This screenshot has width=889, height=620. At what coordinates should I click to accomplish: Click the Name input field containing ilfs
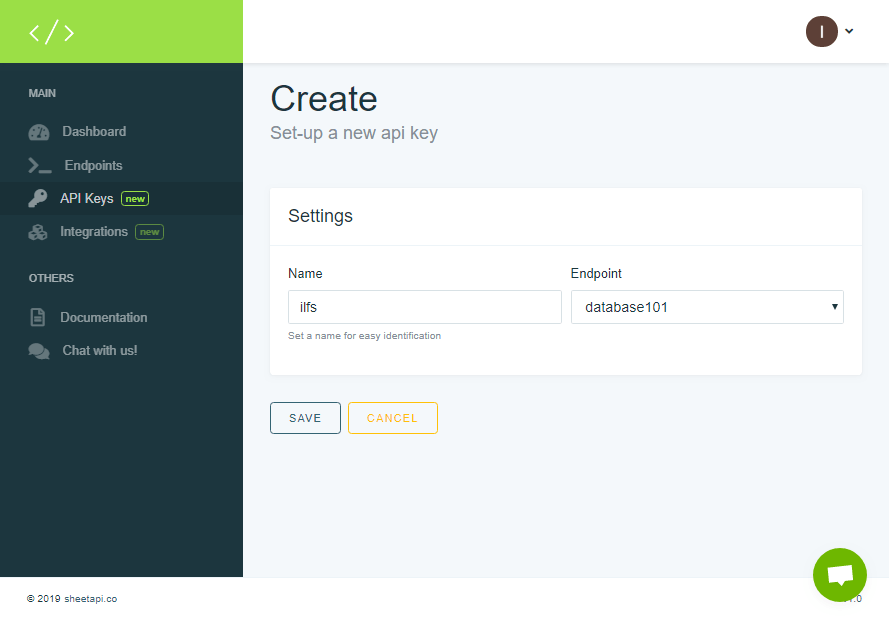(425, 307)
